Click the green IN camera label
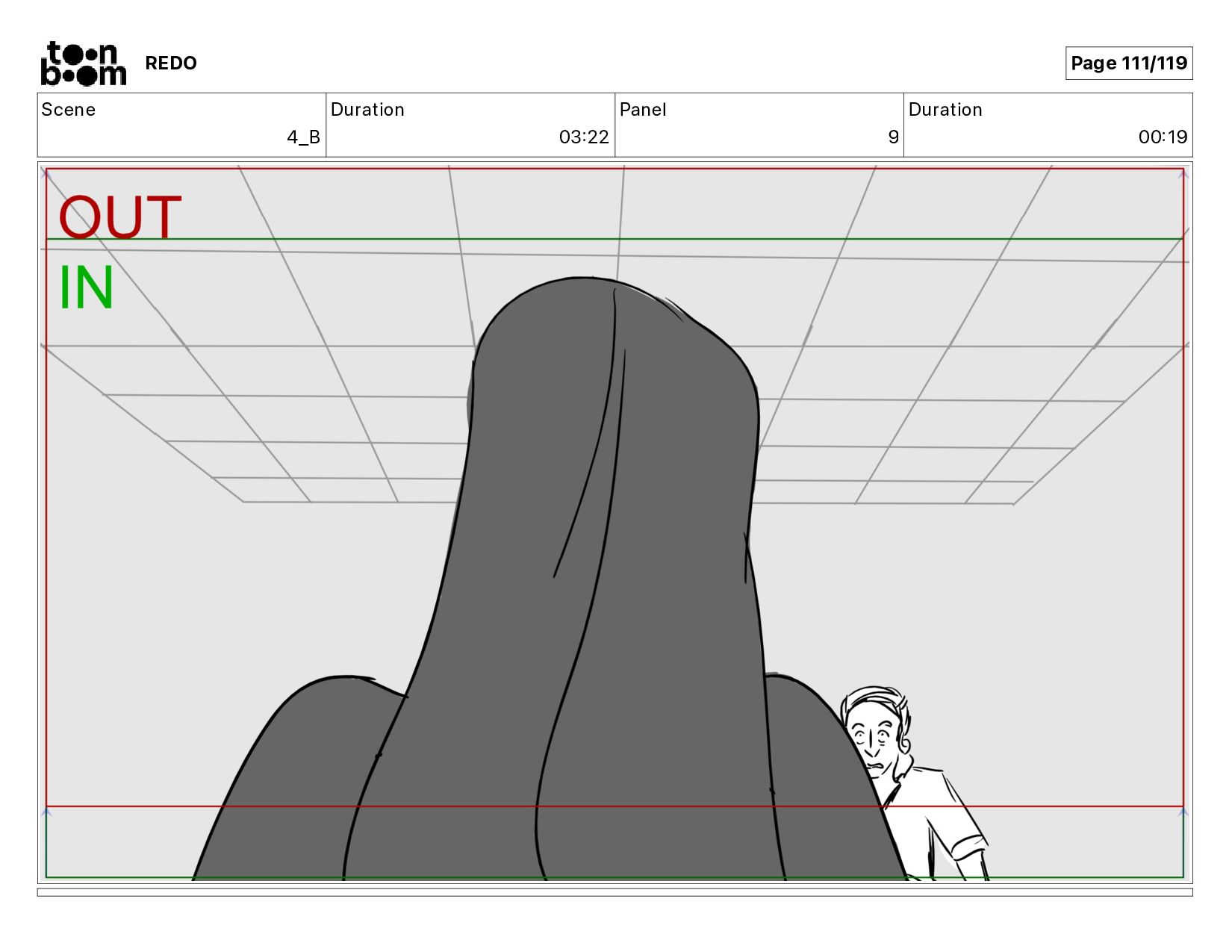Screen dimensions: 1232x952 (86, 287)
